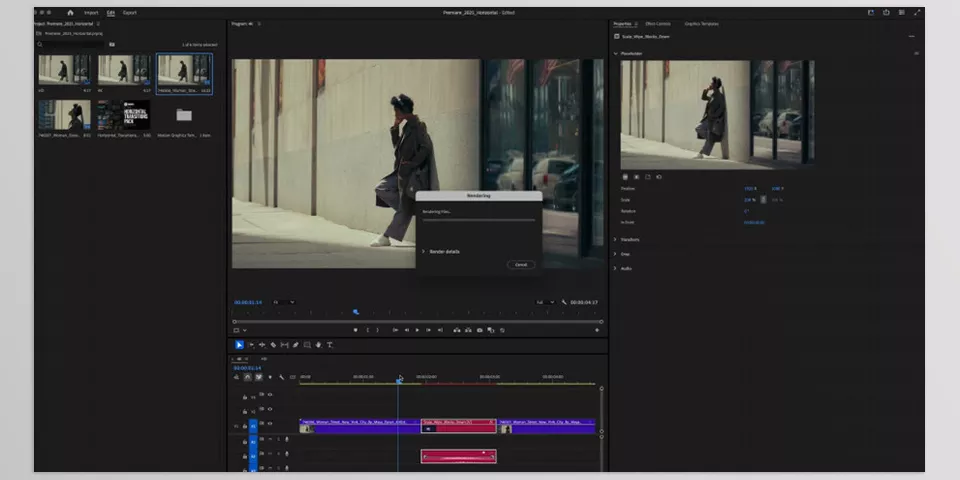Image resolution: width=960 pixels, height=480 pixels.
Task: Toggle visibility eye for track V2
Action: 270,409
